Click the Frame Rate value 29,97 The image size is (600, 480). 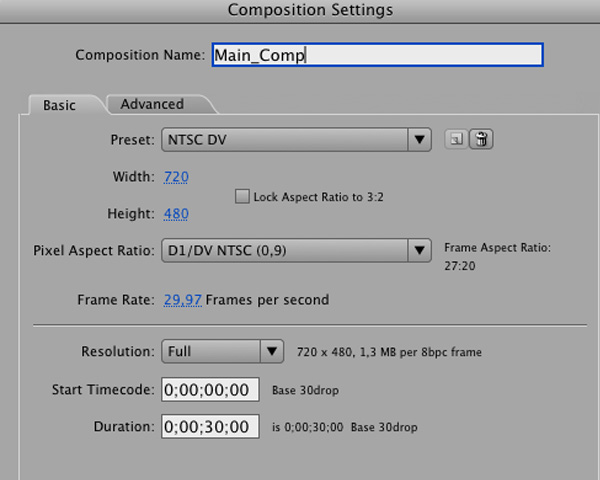(x=182, y=300)
